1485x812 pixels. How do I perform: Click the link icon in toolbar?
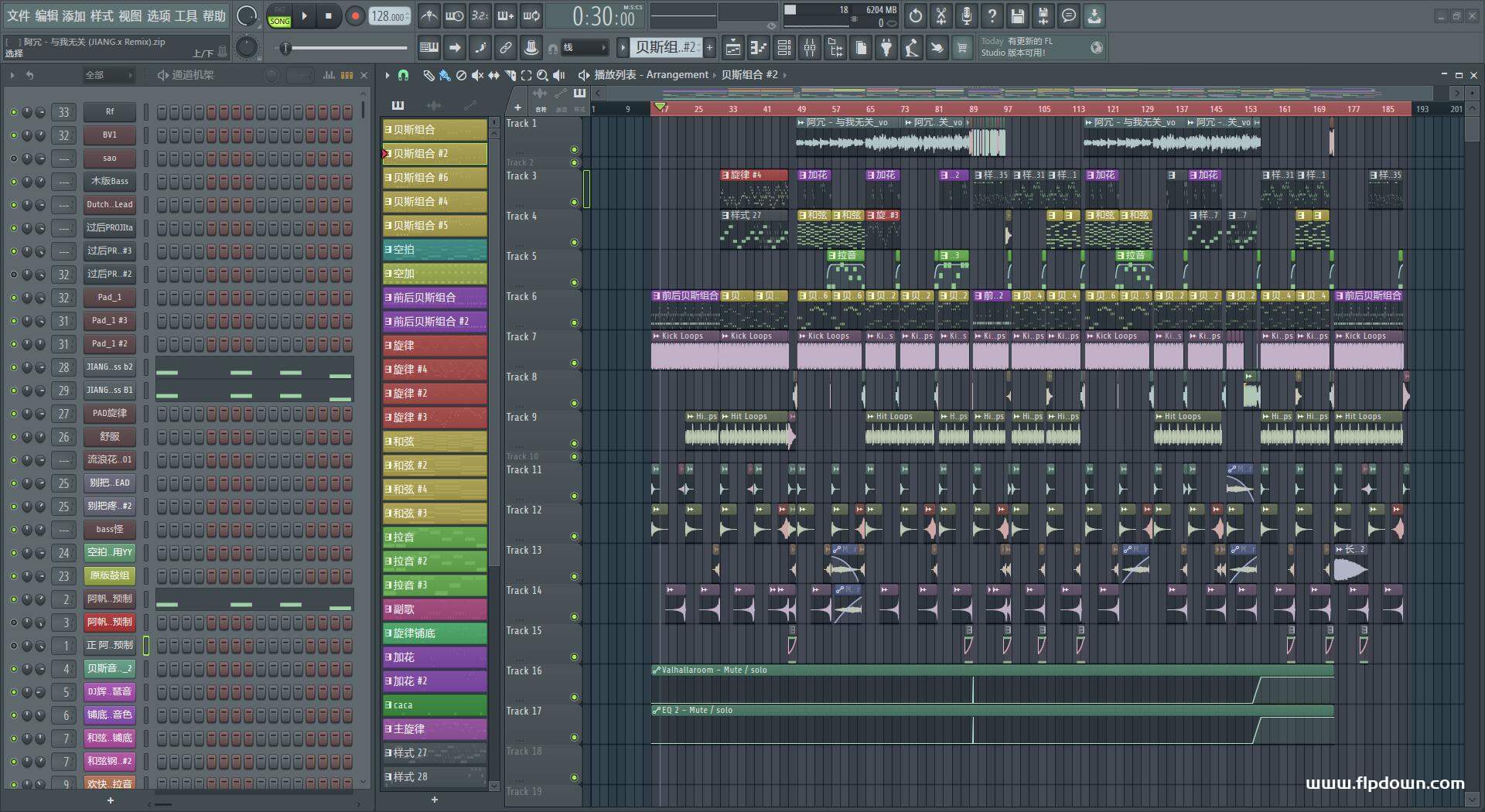pos(506,48)
